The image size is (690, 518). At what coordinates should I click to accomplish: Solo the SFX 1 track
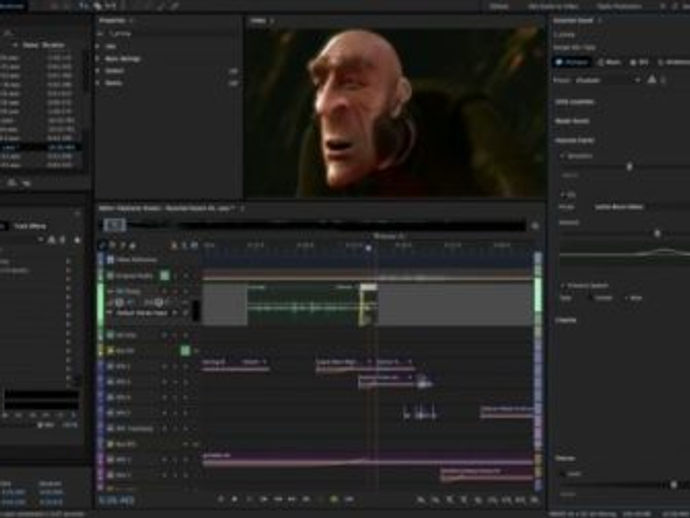click(x=175, y=366)
